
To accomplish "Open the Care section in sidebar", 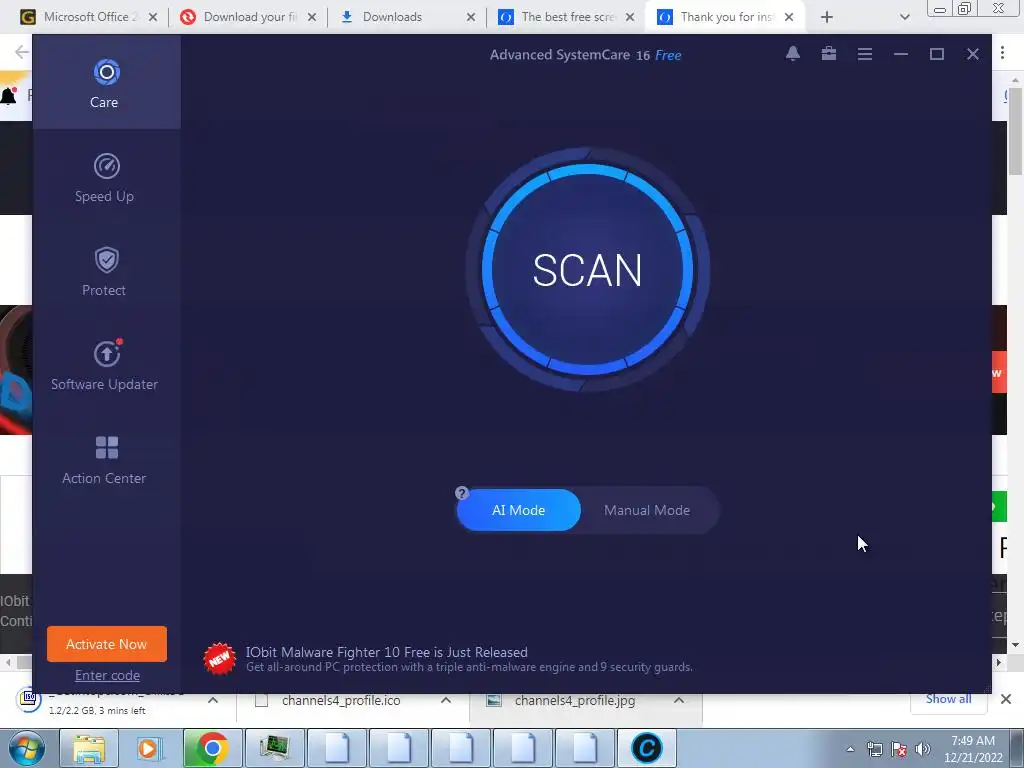I will click(x=106, y=83).
